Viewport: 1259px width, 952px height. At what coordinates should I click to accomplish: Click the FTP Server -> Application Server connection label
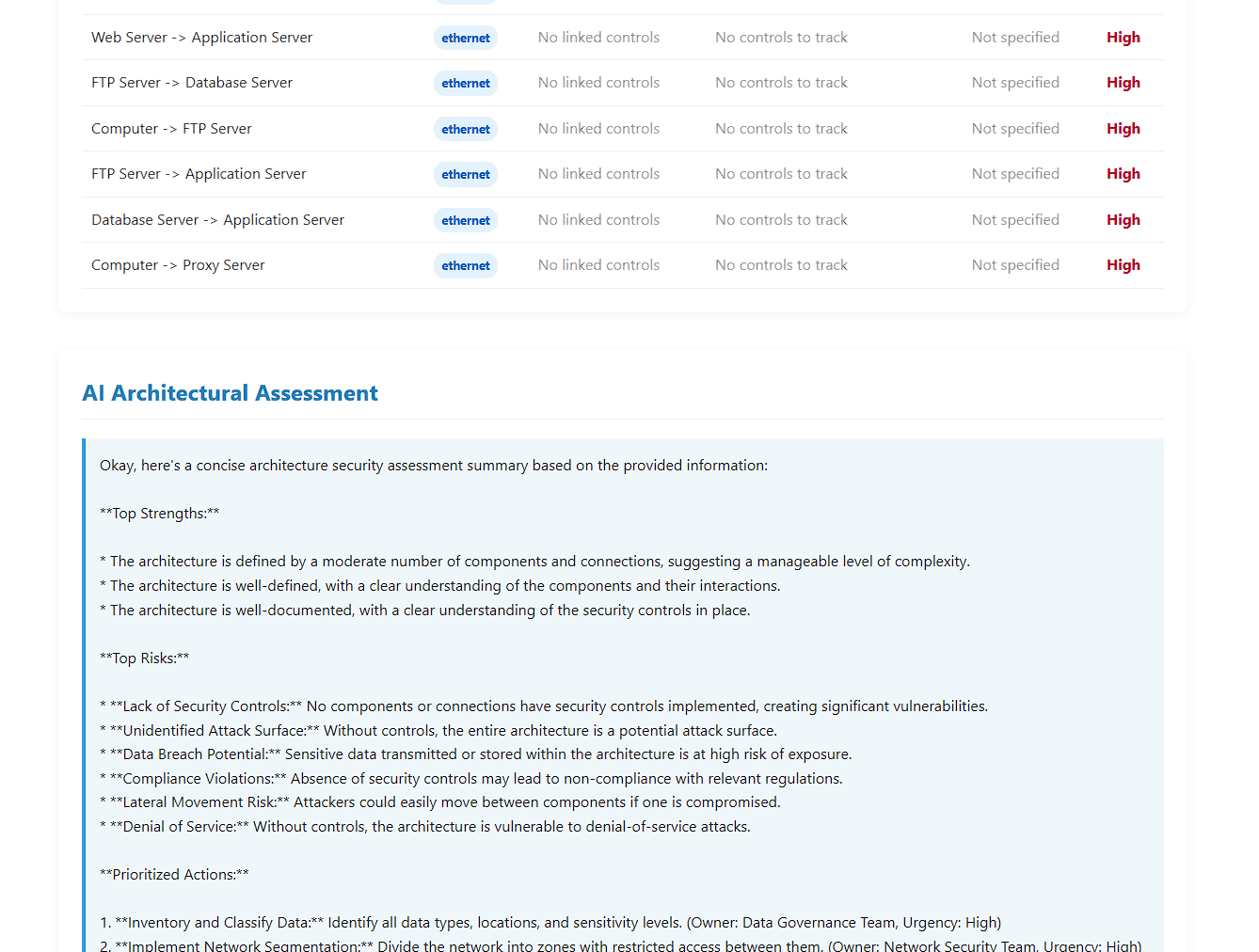click(x=199, y=173)
